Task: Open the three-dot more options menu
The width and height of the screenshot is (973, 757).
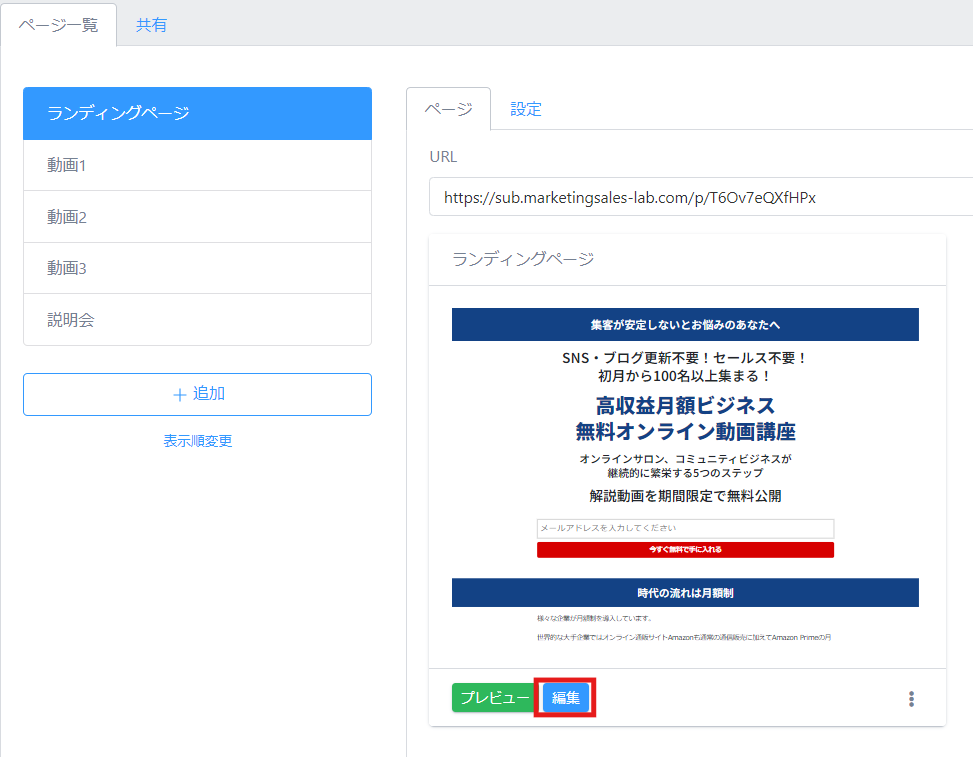Action: (911, 699)
